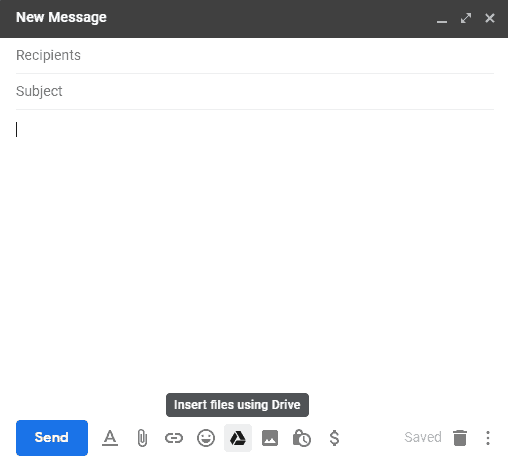Open More options three-dot menu
The width and height of the screenshot is (508, 467).
(488, 438)
